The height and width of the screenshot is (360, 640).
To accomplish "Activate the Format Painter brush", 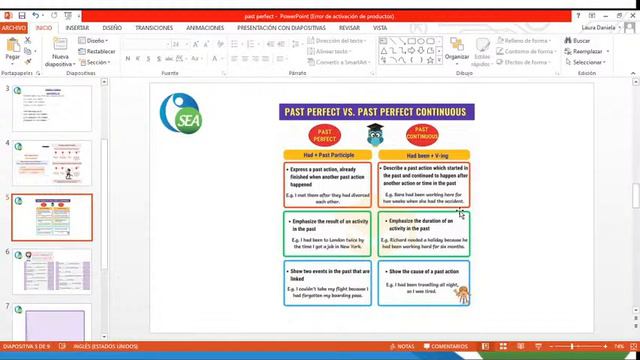I will pyautogui.click(x=27, y=62).
